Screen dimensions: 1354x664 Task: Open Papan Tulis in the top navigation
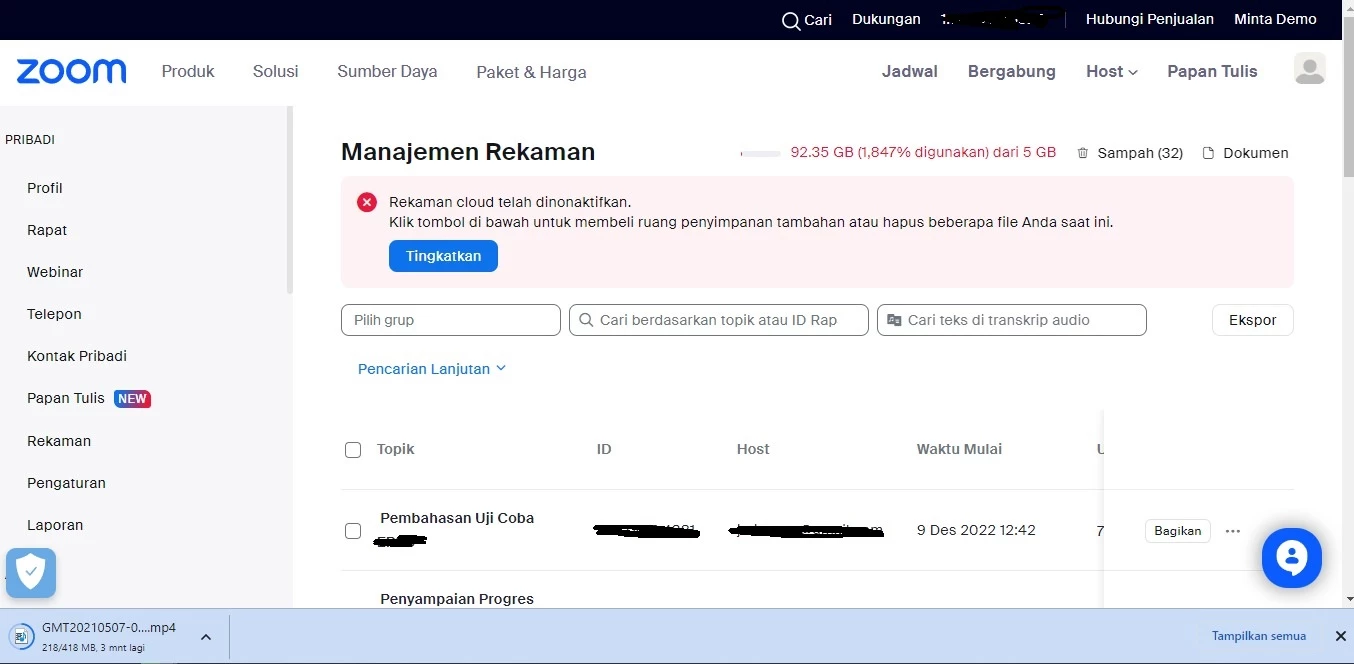coord(1212,71)
